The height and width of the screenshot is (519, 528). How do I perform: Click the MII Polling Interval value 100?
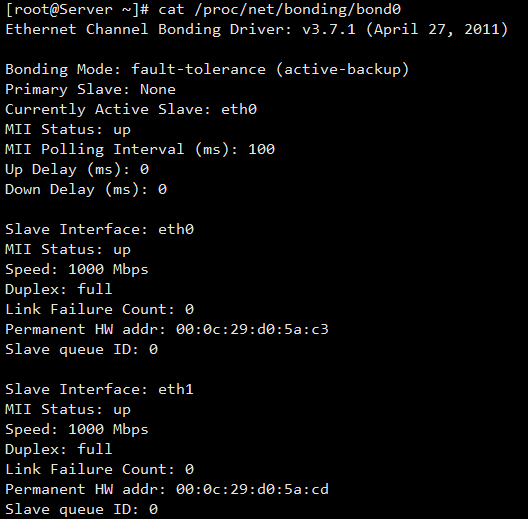coord(262,149)
